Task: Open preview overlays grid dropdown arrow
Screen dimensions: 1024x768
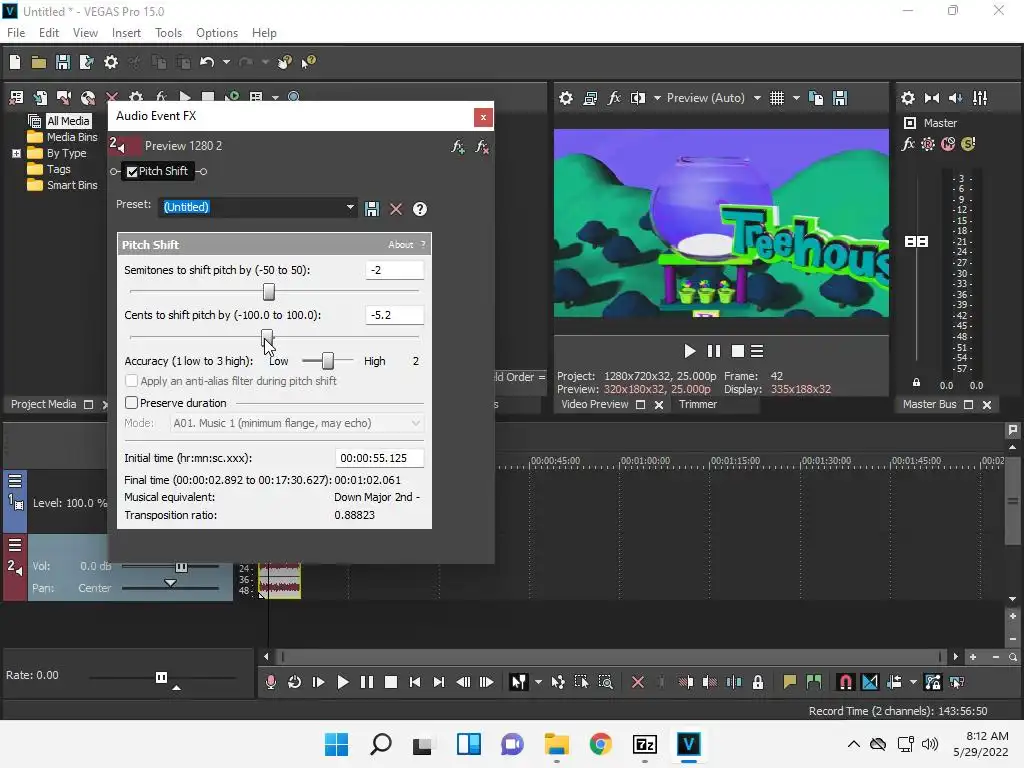Action: pos(796,99)
